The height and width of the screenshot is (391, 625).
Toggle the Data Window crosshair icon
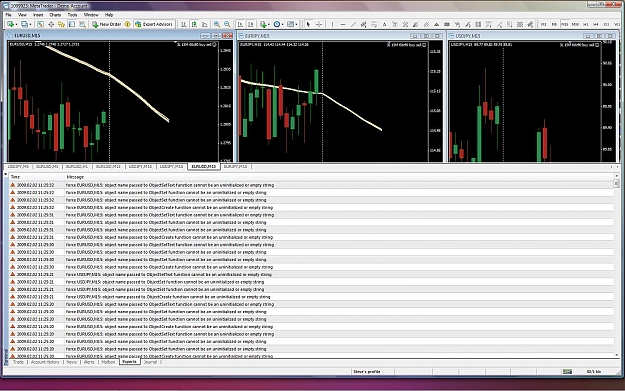tap(51, 24)
